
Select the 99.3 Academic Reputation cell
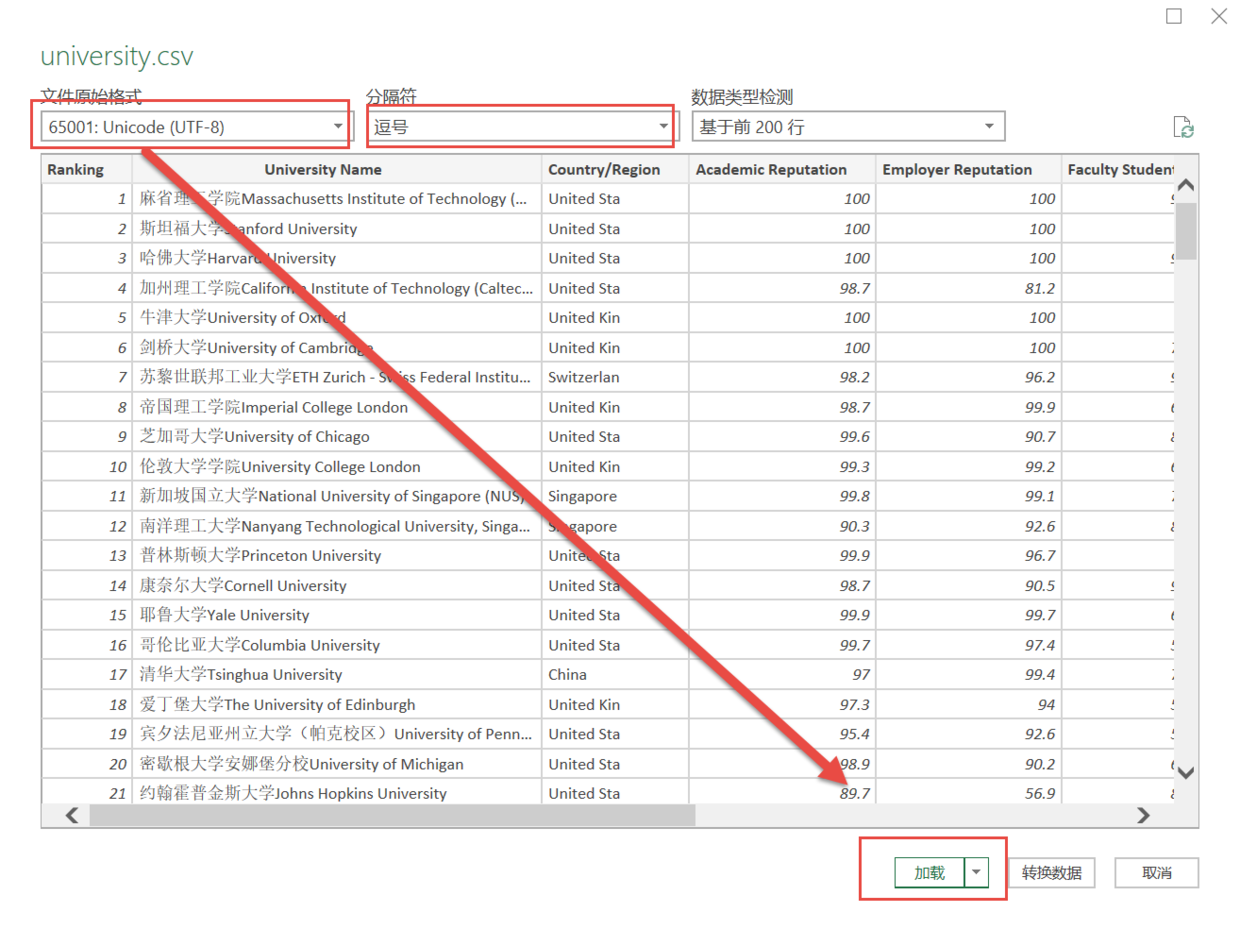pyautogui.click(x=783, y=467)
